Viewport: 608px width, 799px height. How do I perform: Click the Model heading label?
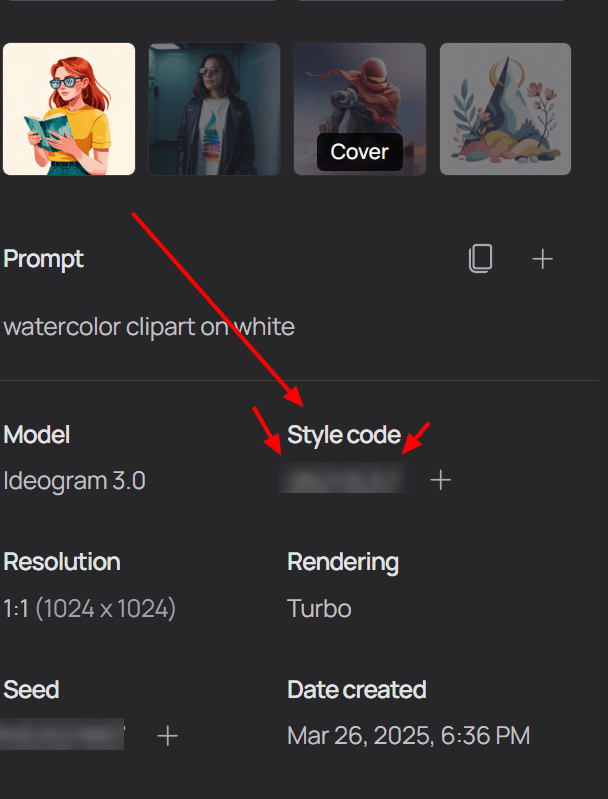[37, 435]
